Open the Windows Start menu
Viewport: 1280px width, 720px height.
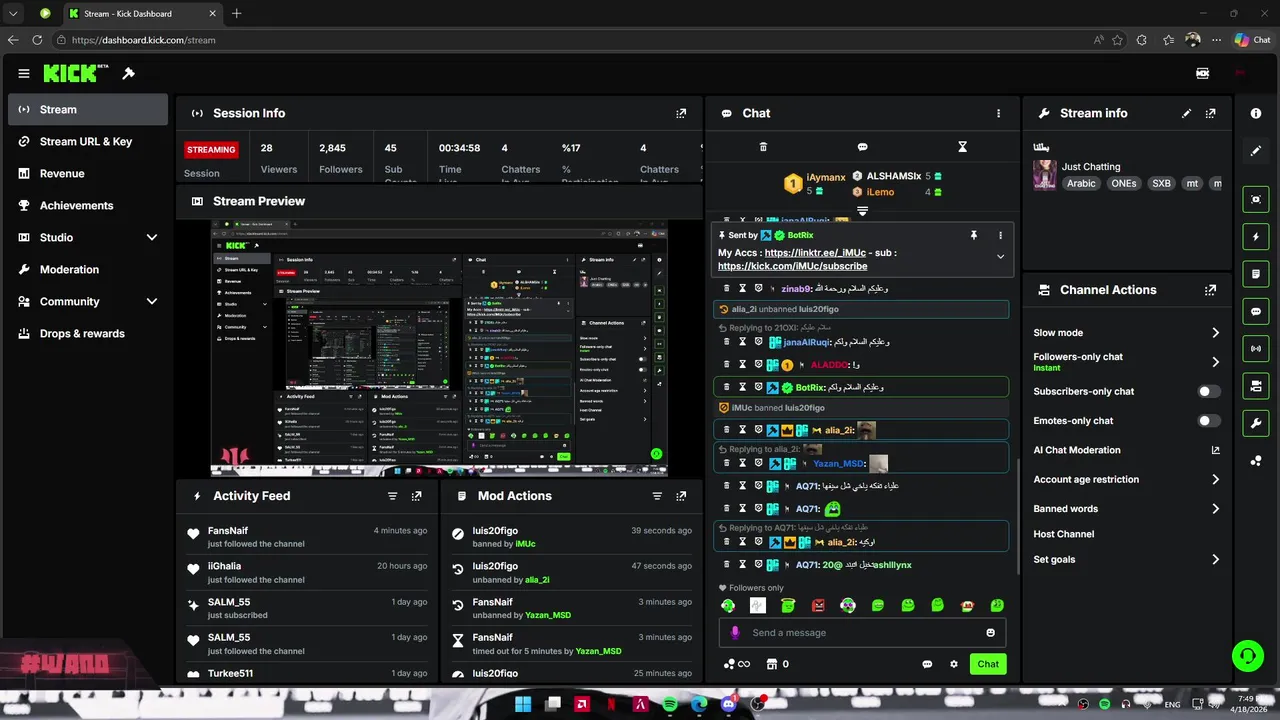point(523,705)
